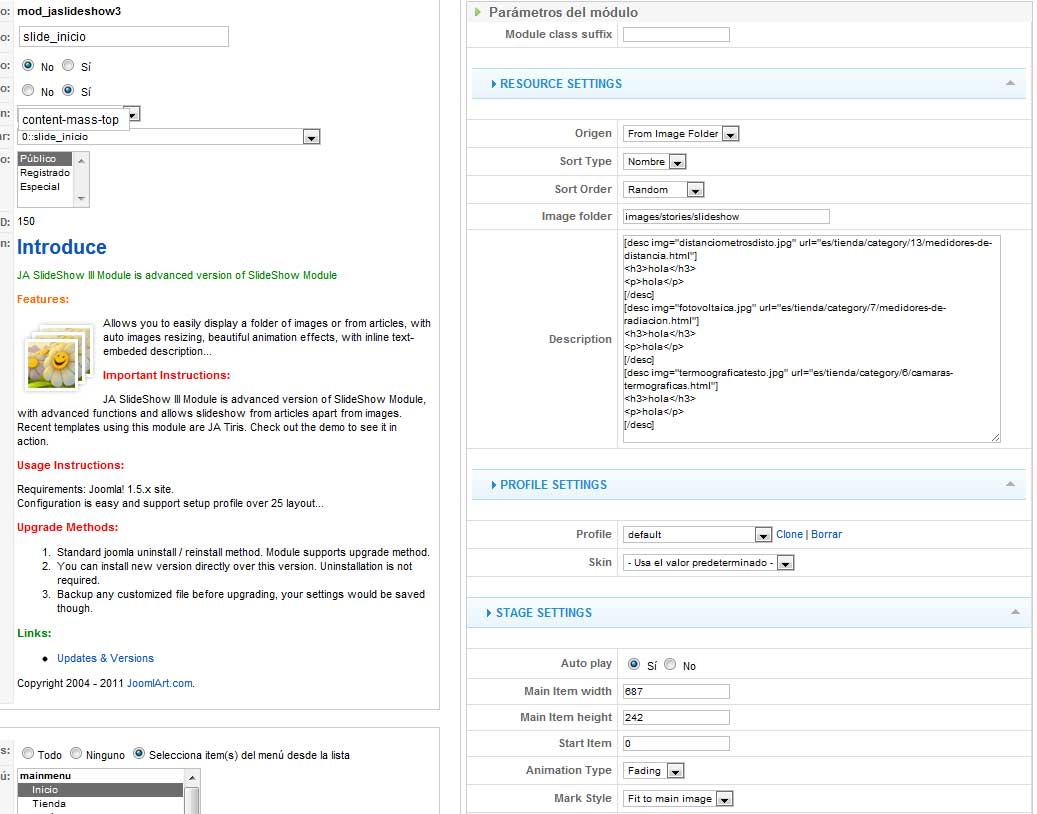
Task: Open the Profile default dropdown
Action: click(763, 535)
